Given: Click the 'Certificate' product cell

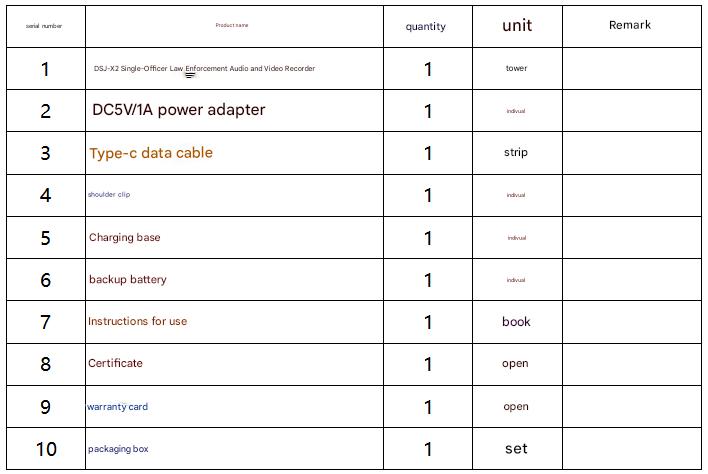Looking at the screenshot, I should pyautogui.click(x=115, y=364).
